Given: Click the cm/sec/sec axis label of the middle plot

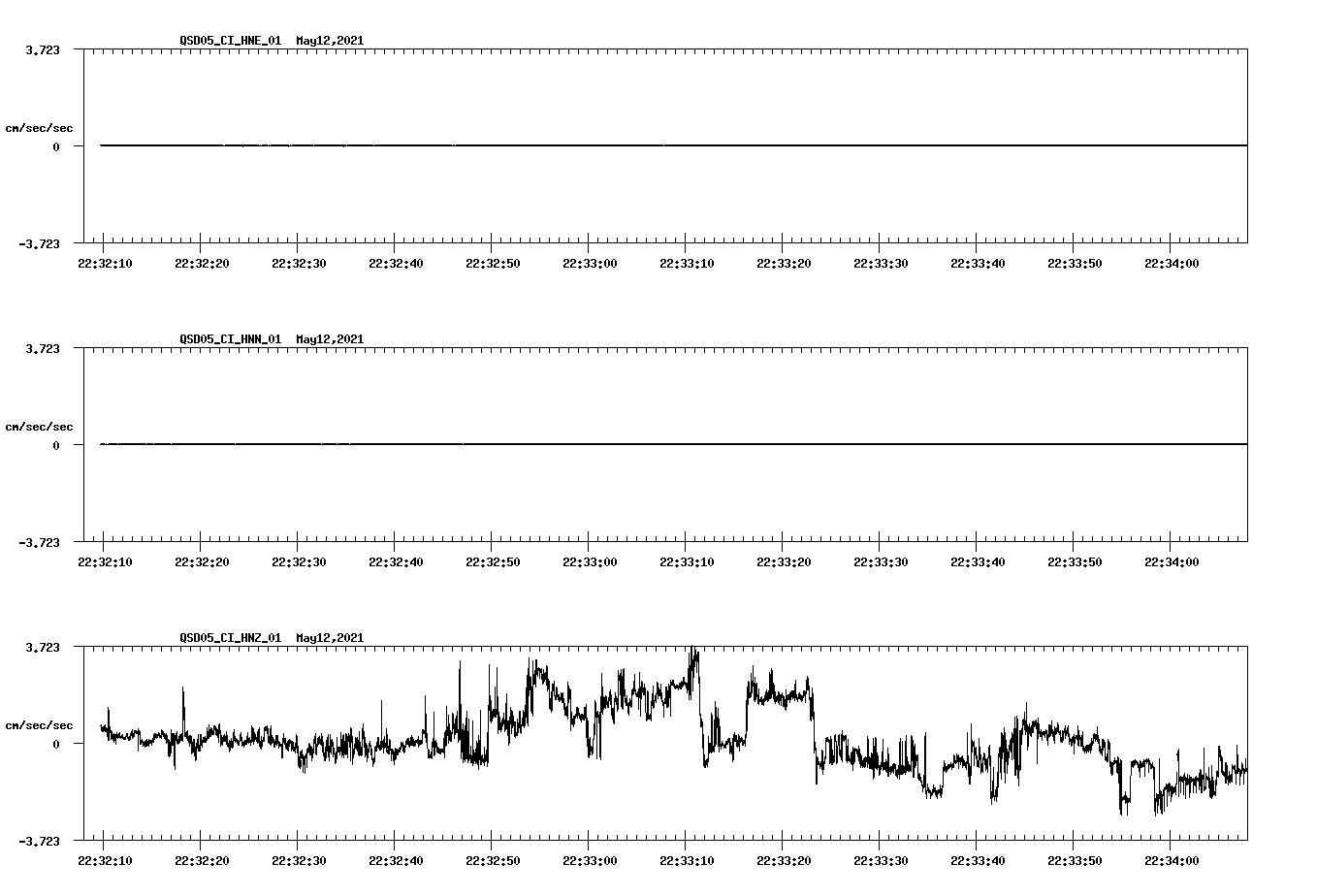Looking at the screenshot, I should (x=40, y=426).
